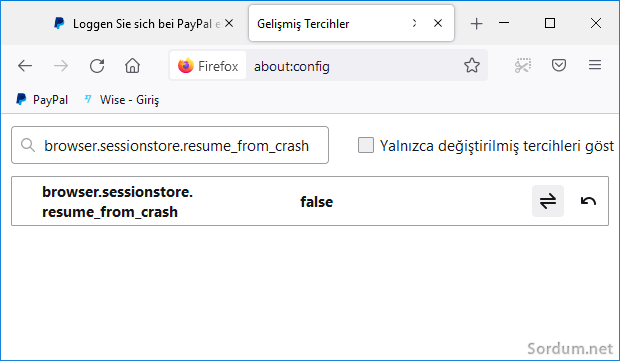Open a new tab with the plus button
The width and height of the screenshot is (620, 361).
476,24
